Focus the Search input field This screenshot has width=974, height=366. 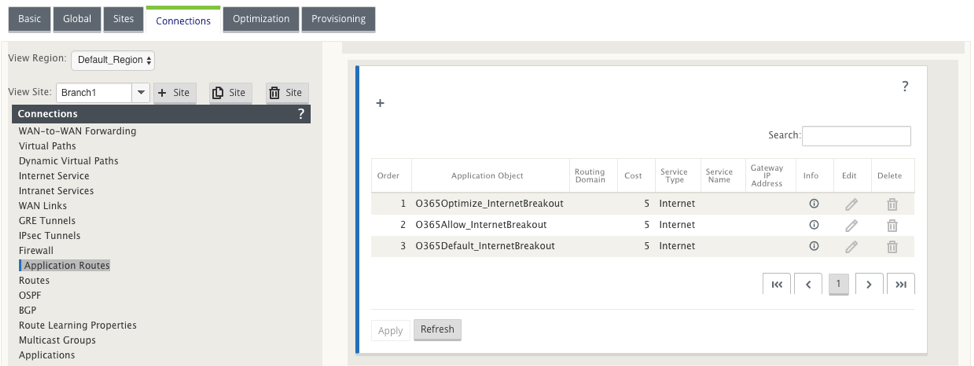point(857,135)
